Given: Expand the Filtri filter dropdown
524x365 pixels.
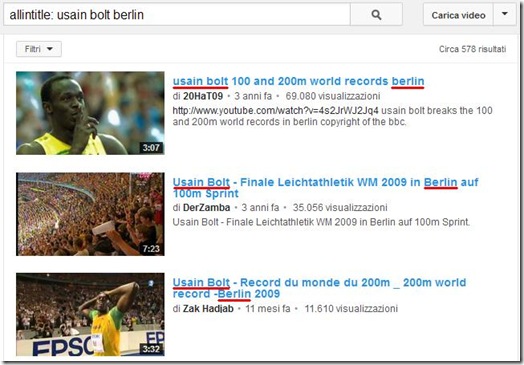Looking at the screenshot, I should pos(39,49).
